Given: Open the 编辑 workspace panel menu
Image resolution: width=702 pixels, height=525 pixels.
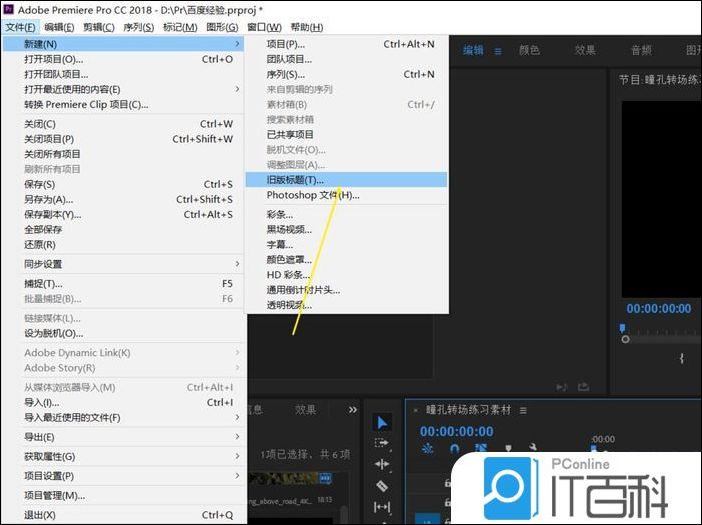Looking at the screenshot, I should (499, 50).
